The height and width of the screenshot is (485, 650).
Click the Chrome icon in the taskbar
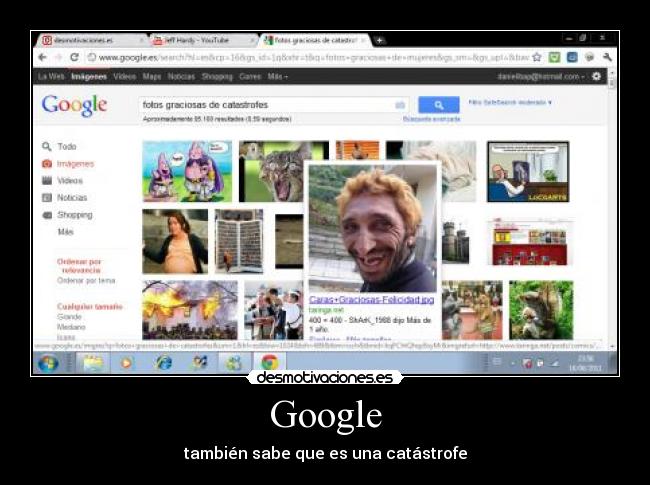tap(269, 363)
